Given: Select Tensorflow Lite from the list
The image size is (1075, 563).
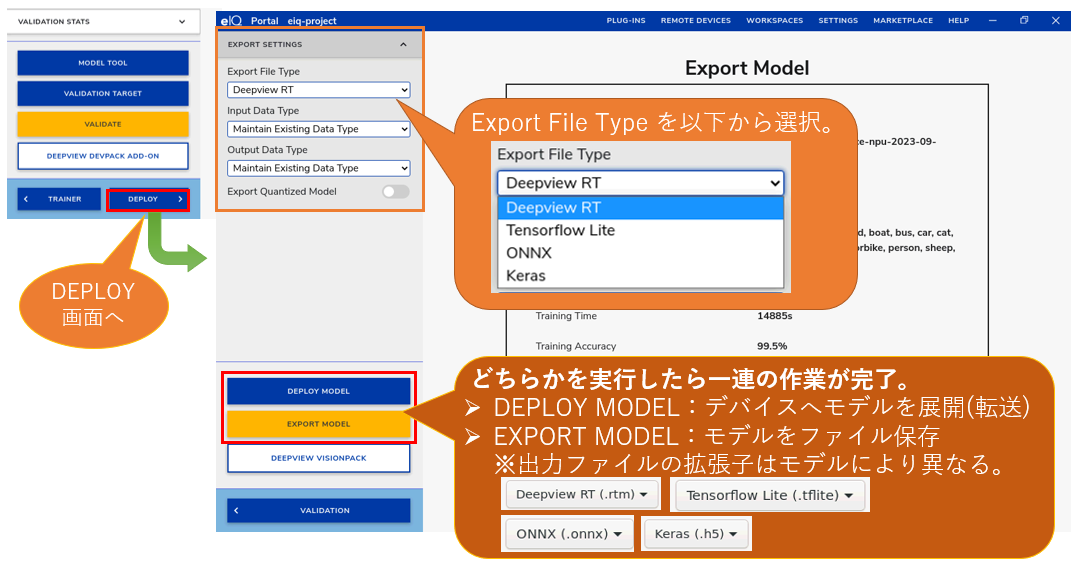Looking at the screenshot, I should tap(560, 230).
